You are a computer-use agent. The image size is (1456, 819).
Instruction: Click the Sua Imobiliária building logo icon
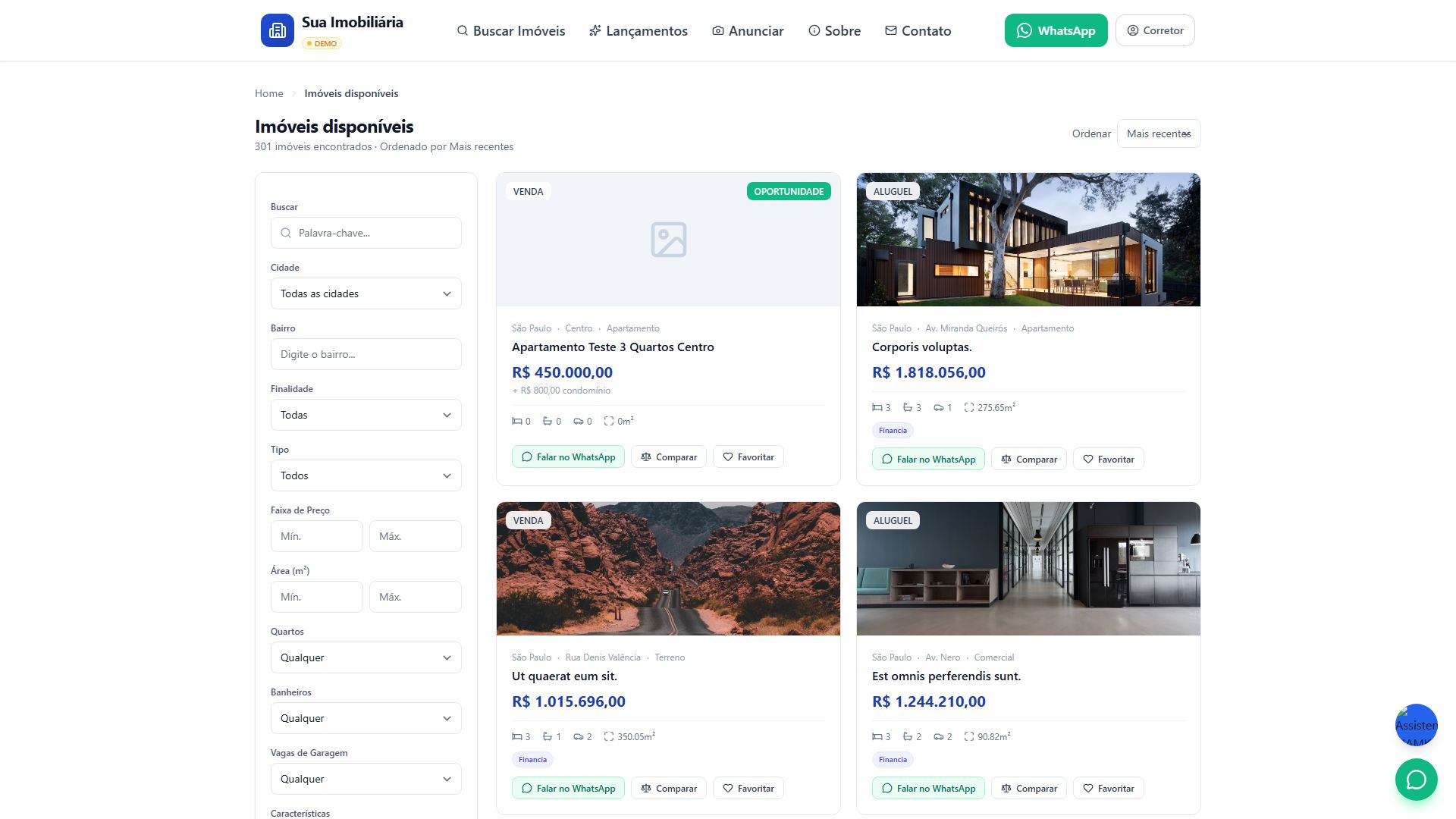click(277, 30)
